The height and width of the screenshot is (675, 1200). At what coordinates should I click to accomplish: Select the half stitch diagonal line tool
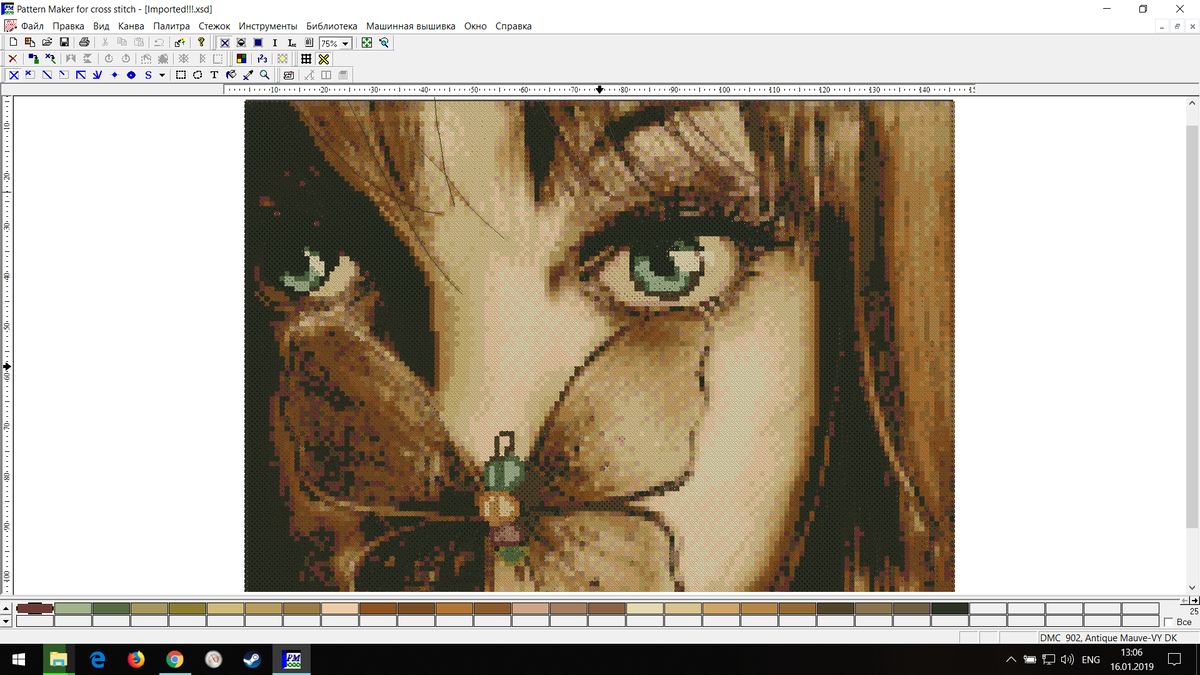tap(47, 75)
